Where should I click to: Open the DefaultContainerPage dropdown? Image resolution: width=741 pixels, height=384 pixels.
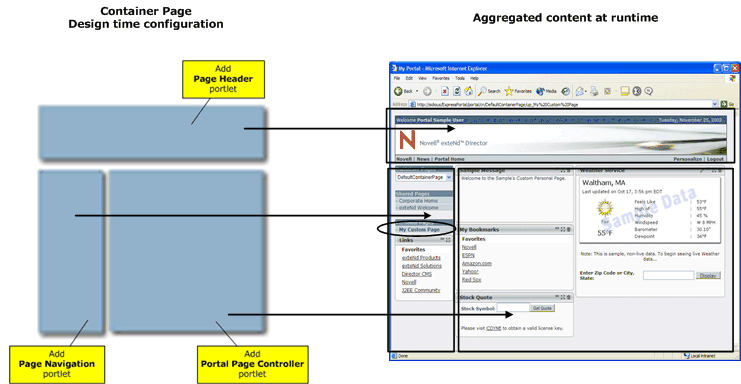[x=424, y=177]
